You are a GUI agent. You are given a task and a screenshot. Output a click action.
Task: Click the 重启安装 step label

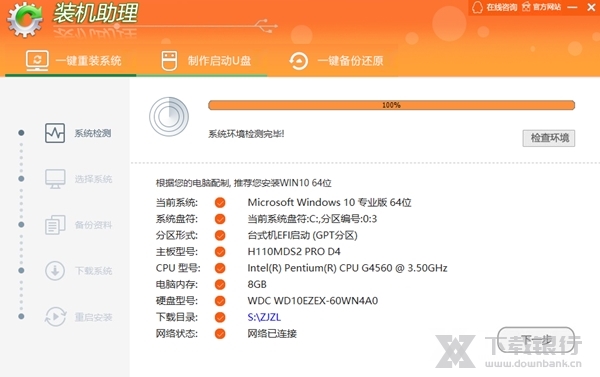click(93, 317)
